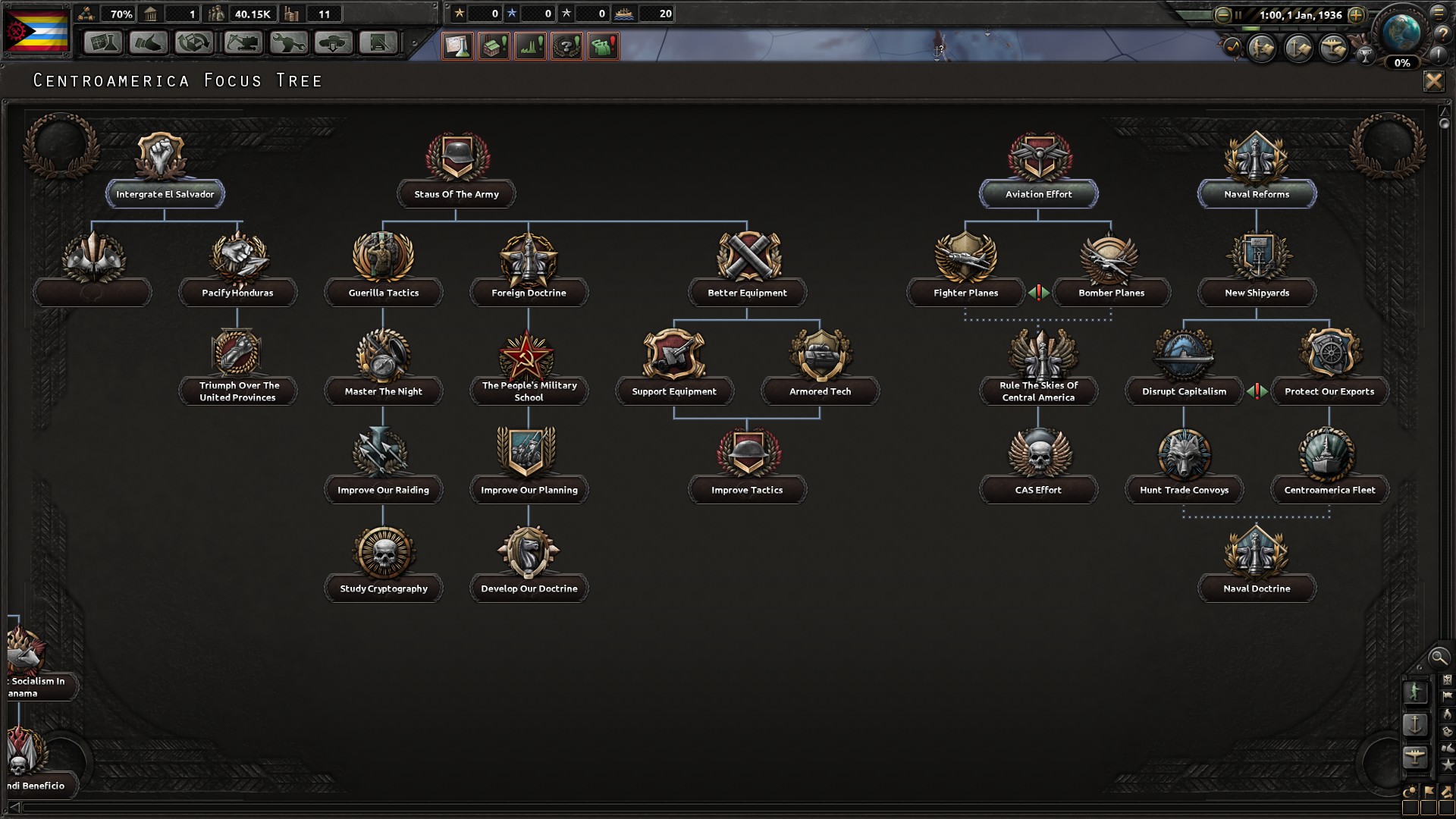
Task: Click the Protect Our Exports focus label
Action: (x=1329, y=391)
